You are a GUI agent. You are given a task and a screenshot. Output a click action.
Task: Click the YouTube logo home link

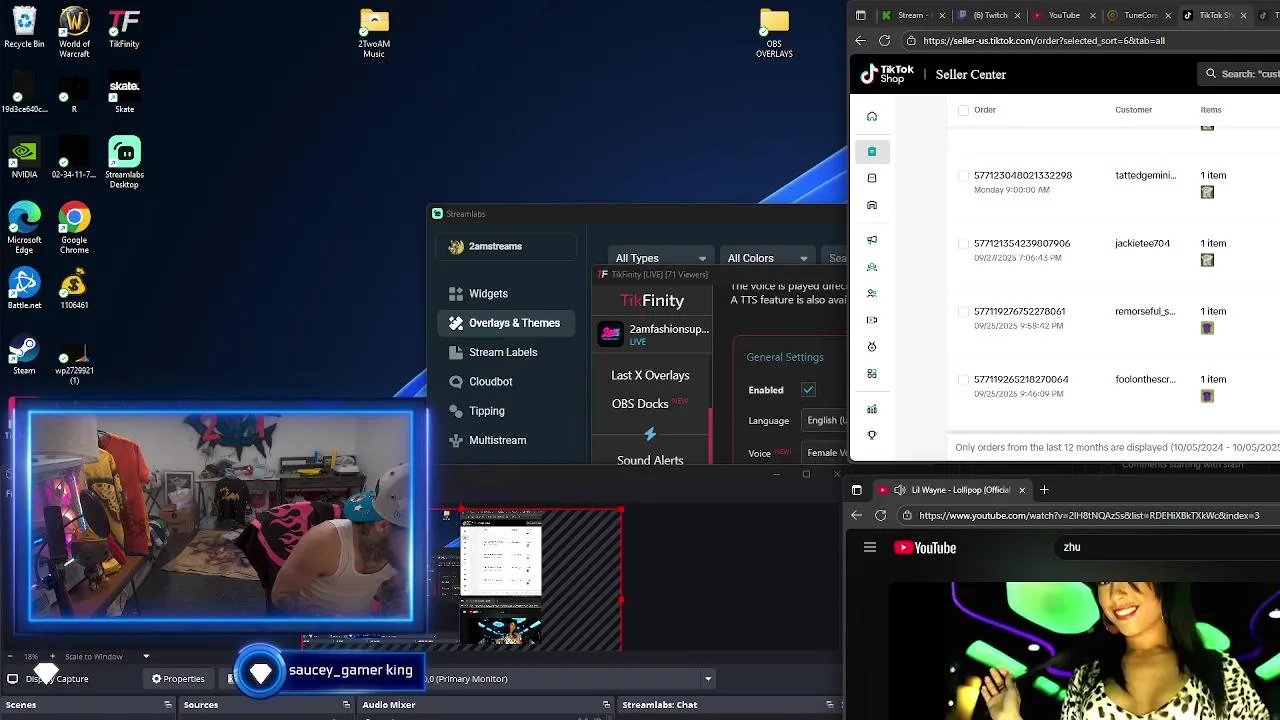point(925,547)
